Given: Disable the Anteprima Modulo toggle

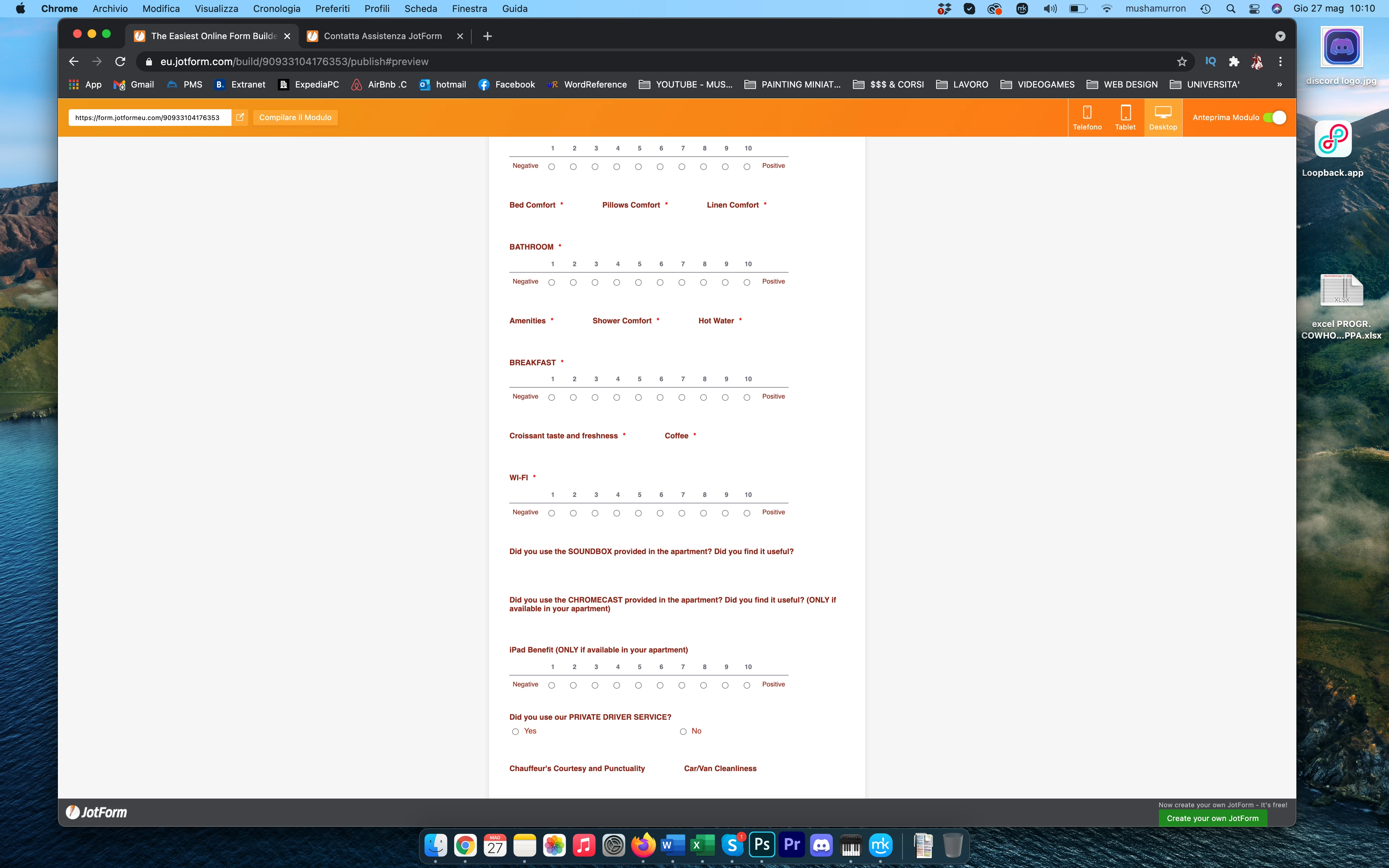Looking at the screenshot, I should (1275, 117).
